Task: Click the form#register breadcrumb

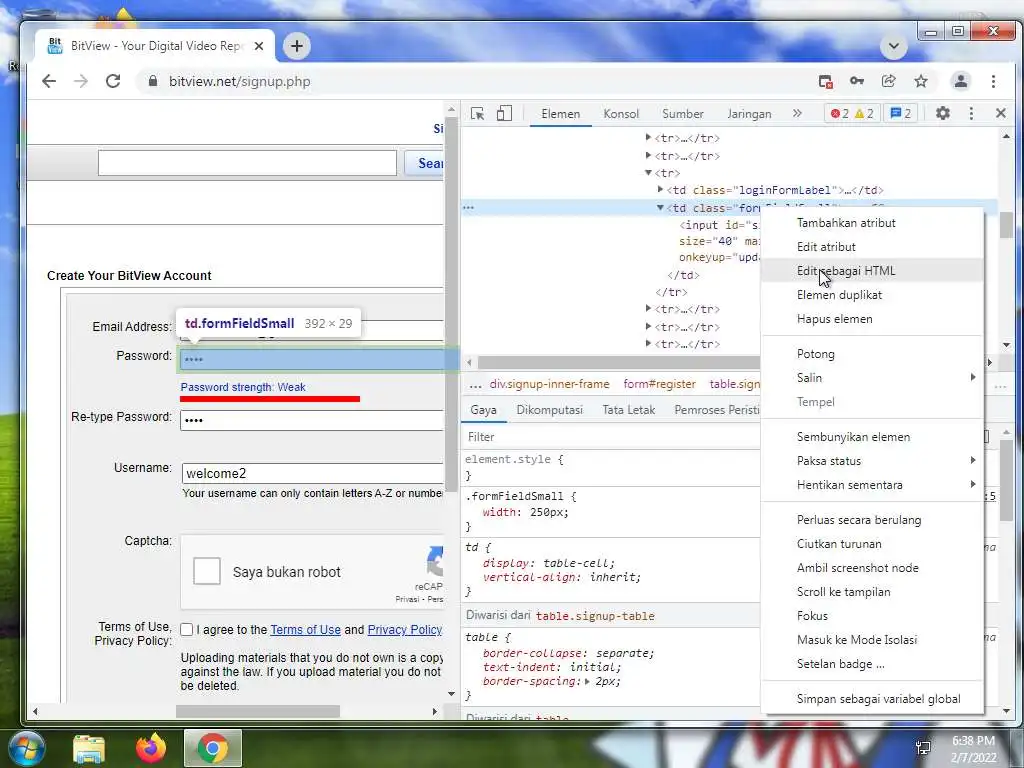Action: click(659, 384)
